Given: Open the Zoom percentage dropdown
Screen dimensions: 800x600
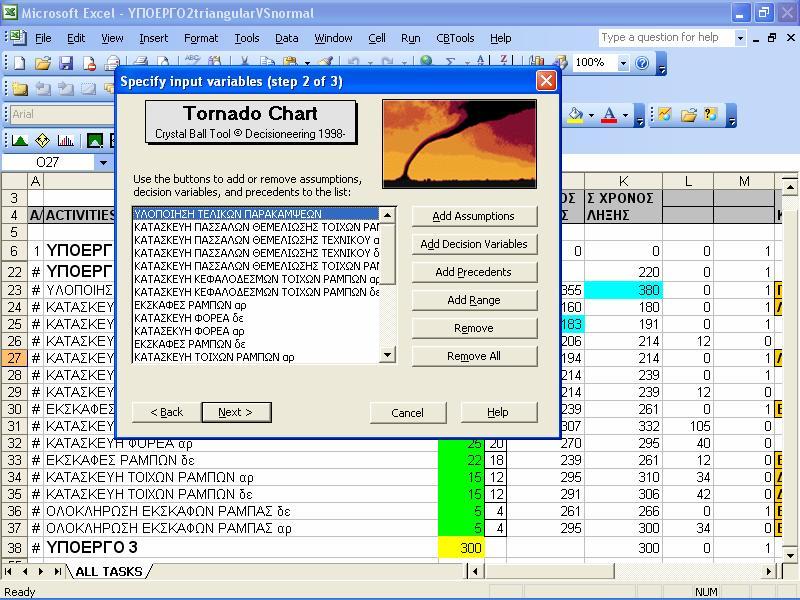Looking at the screenshot, I should click(623, 63).
